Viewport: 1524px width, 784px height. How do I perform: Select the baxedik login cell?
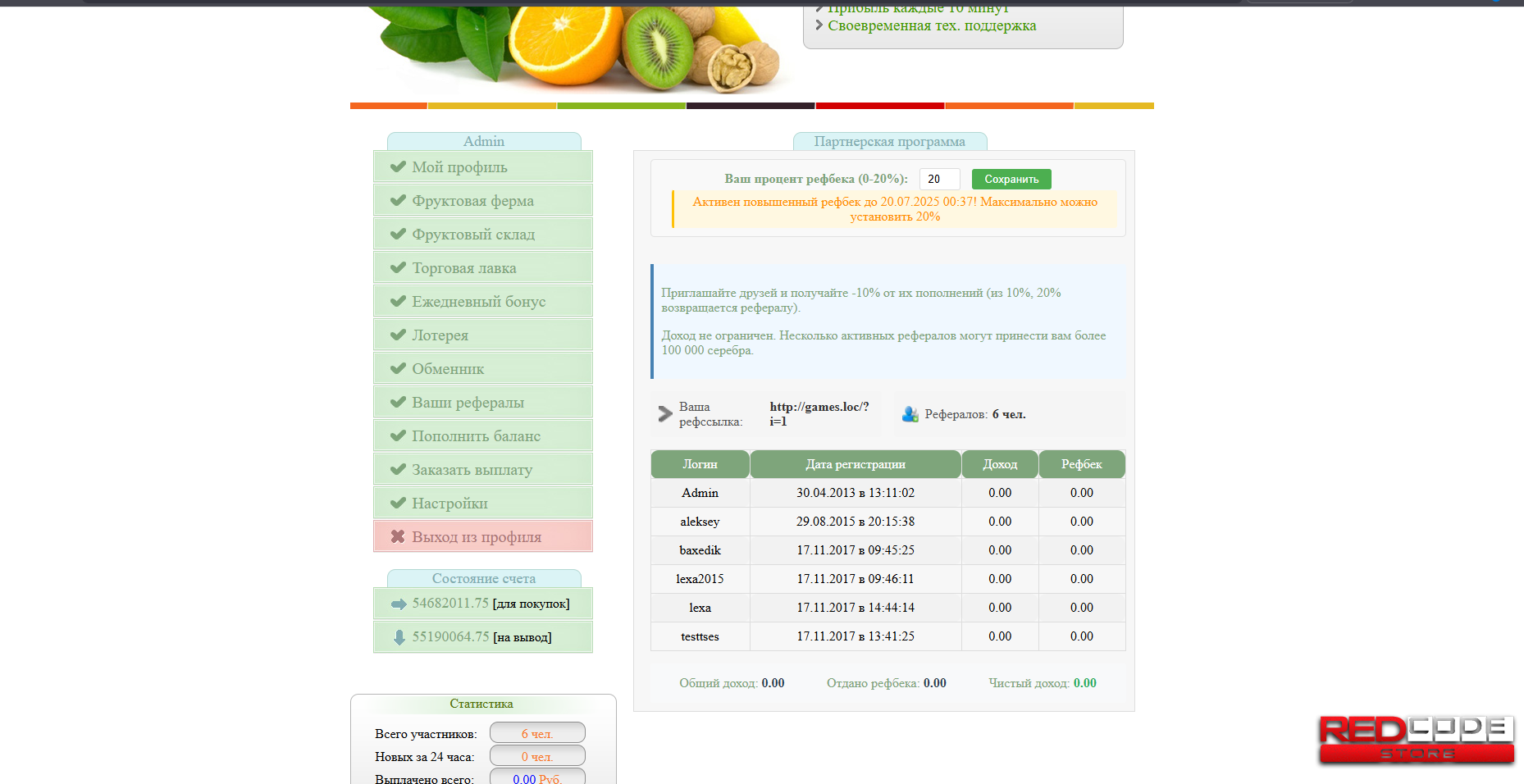[700, 550]
